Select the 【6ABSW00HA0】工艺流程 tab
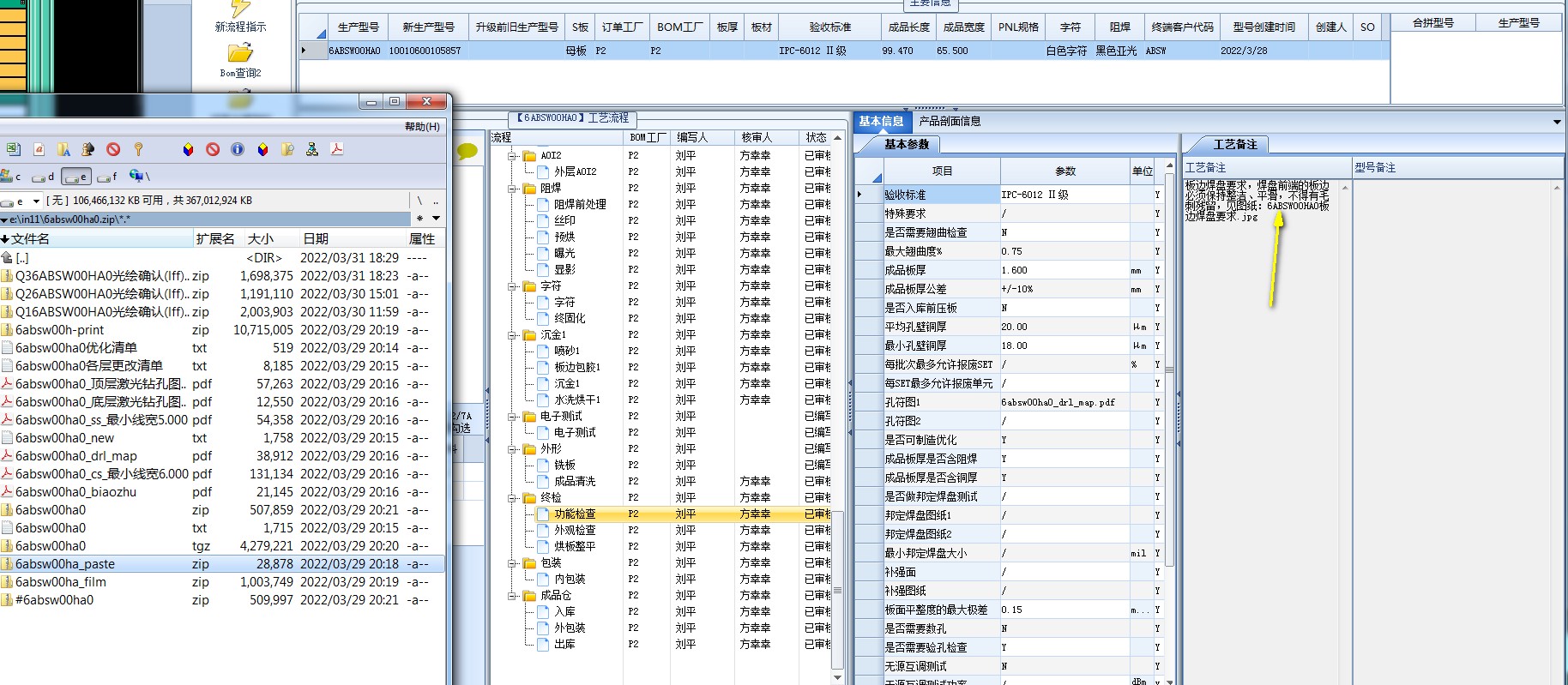This screenshot has height=685, width=1568. (x=573, y=118)
